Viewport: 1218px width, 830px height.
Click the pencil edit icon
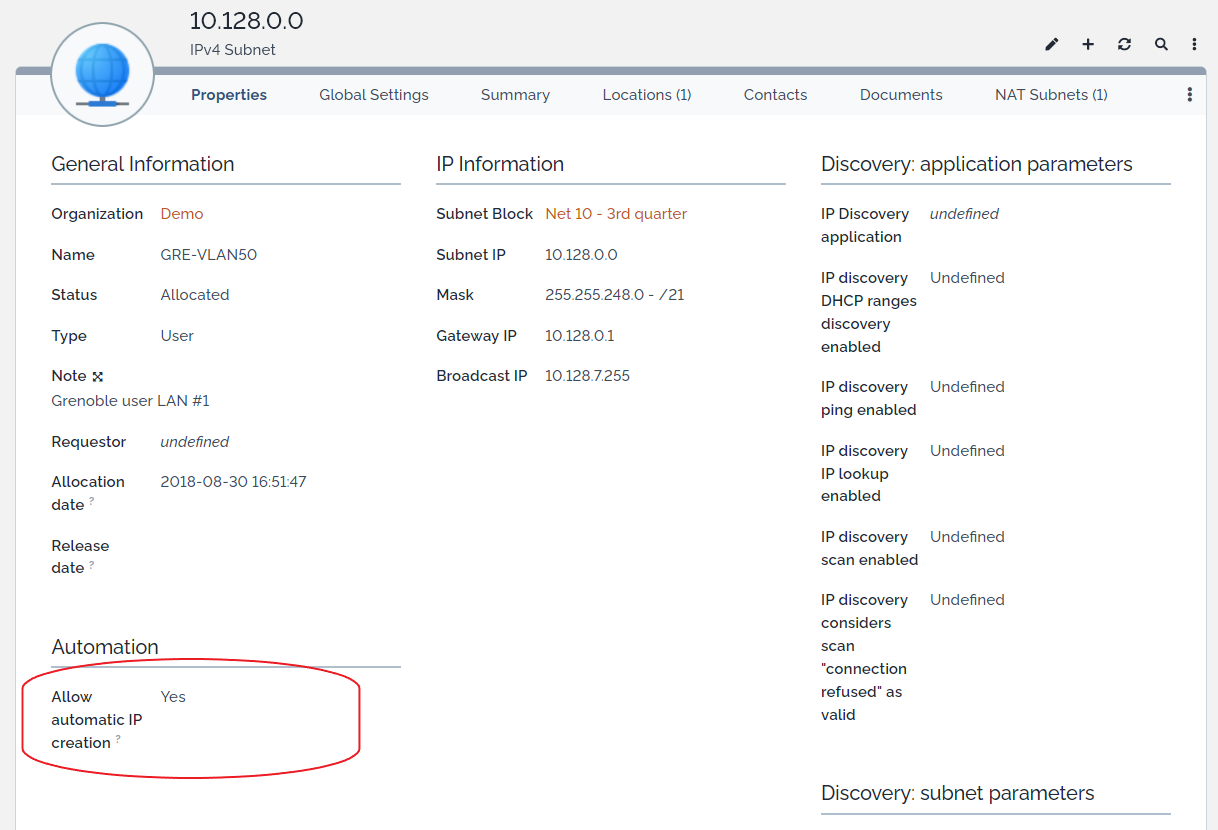[x=1051, y=44]
